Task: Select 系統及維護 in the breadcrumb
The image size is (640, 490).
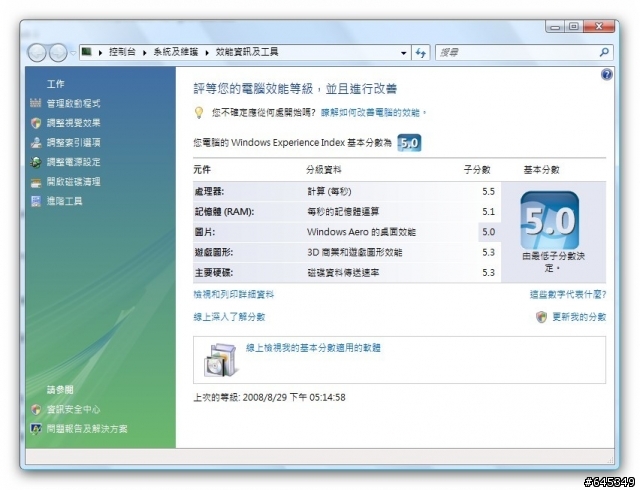Action: (176, 52)
